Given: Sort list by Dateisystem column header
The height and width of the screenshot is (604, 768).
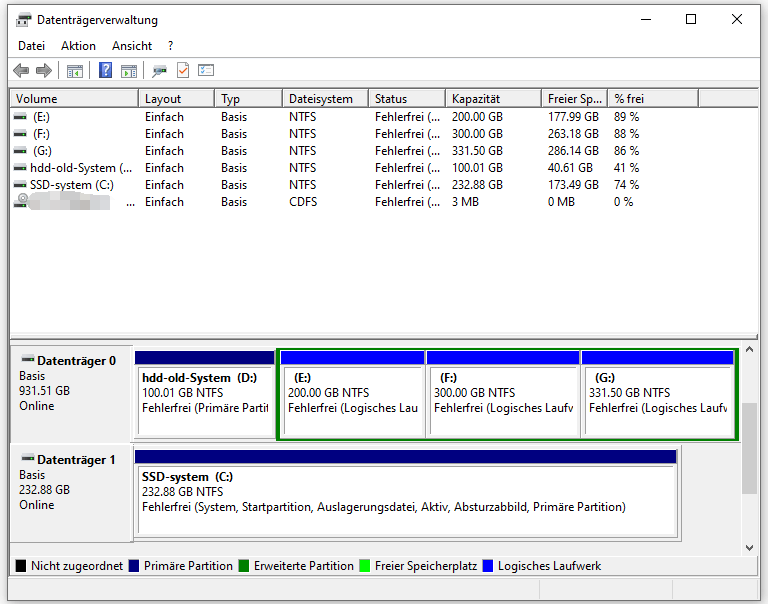Looking at the screenshot, I should [x=320, y=99].
